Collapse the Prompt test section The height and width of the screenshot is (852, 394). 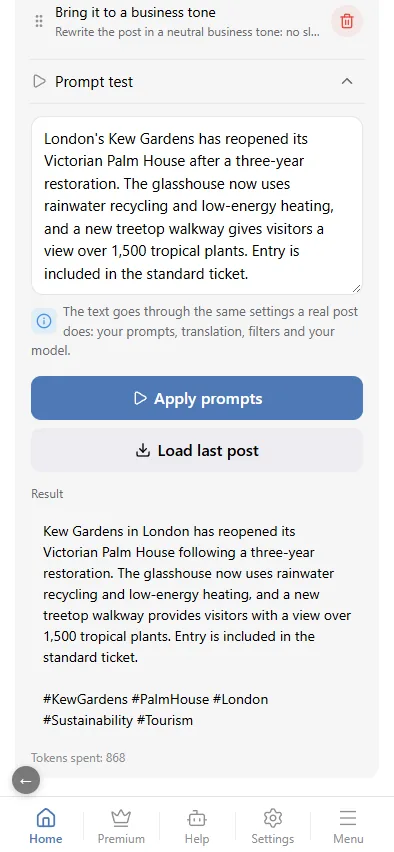347,82
